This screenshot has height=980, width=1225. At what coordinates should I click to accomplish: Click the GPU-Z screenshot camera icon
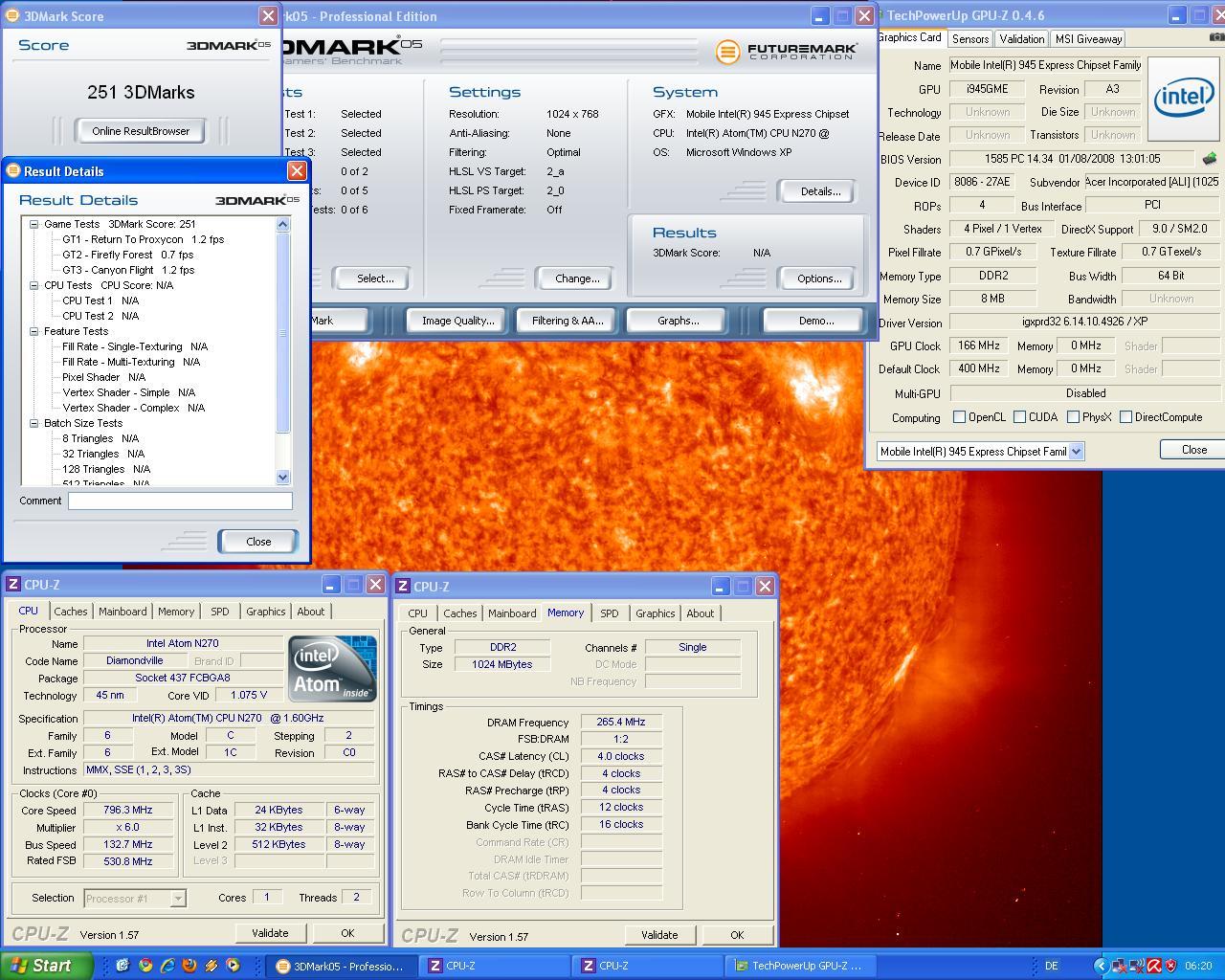coord(1216,37)
